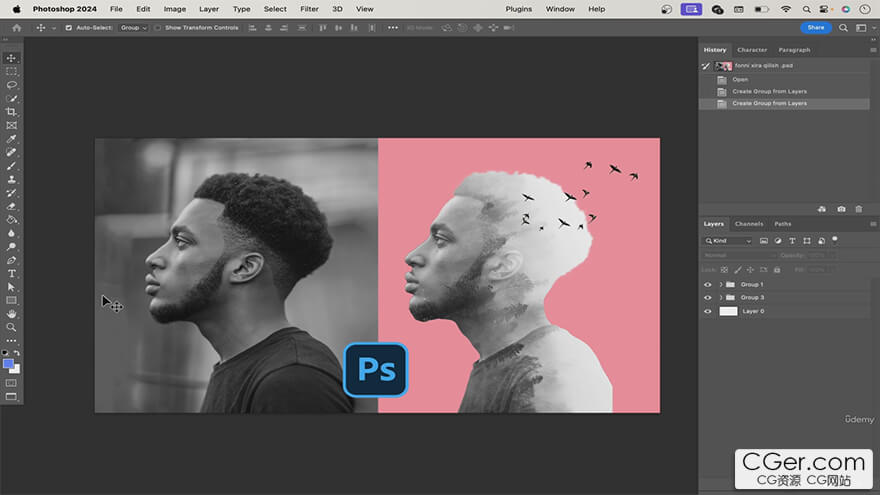Activate the Zoom tool
Image resolution: width=880 pixels, height=495 pixels.
(x=12, y=327)
